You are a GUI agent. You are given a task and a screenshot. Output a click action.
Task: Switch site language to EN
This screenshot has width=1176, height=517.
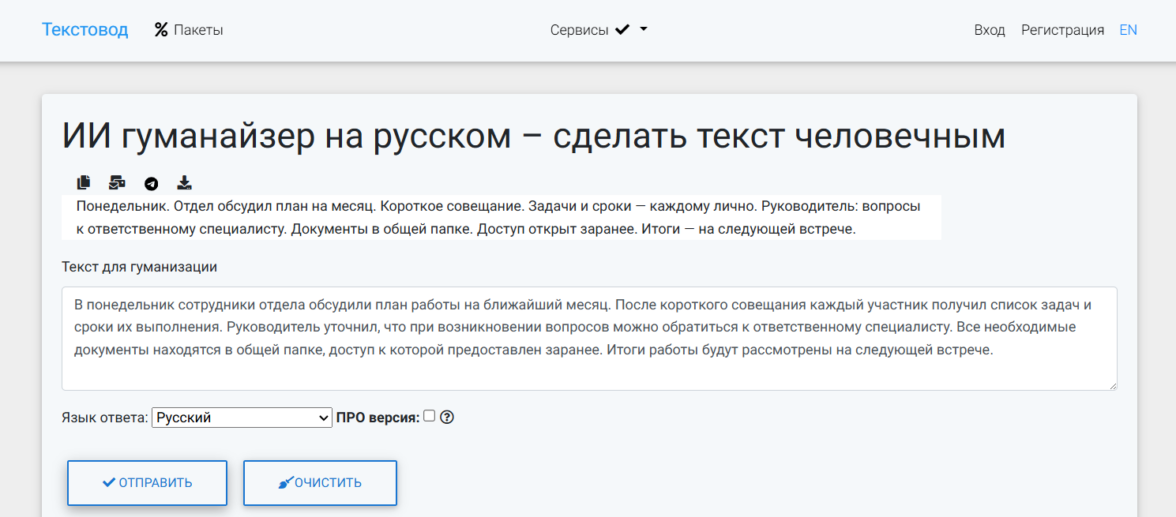(1128, 30)
